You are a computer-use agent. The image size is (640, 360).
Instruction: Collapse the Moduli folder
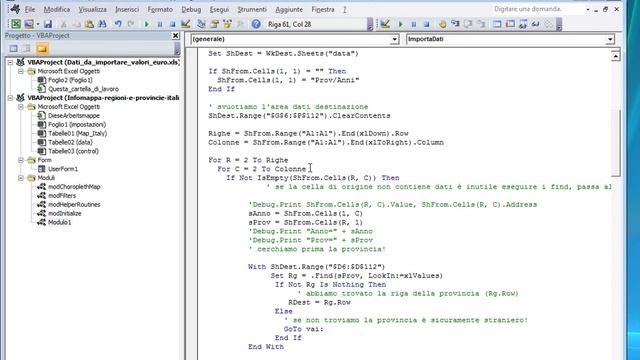(x=21, y=178)
